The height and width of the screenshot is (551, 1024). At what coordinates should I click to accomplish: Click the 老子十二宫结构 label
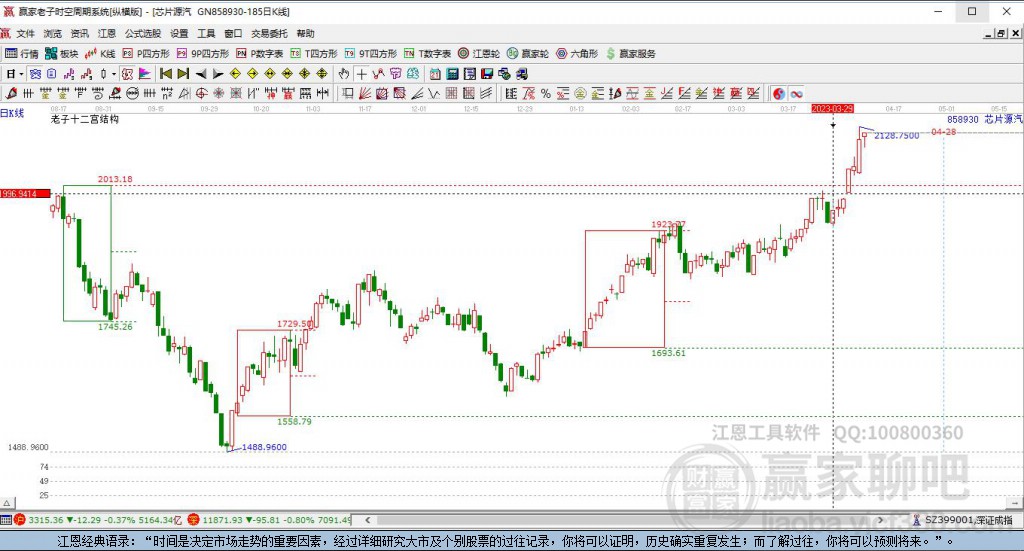[85, 119]
